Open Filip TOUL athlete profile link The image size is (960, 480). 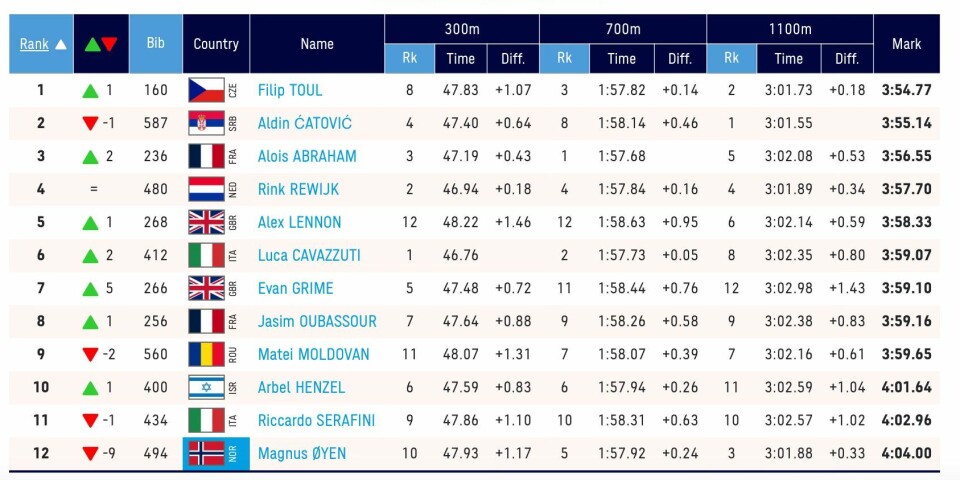tap(289, 90)
